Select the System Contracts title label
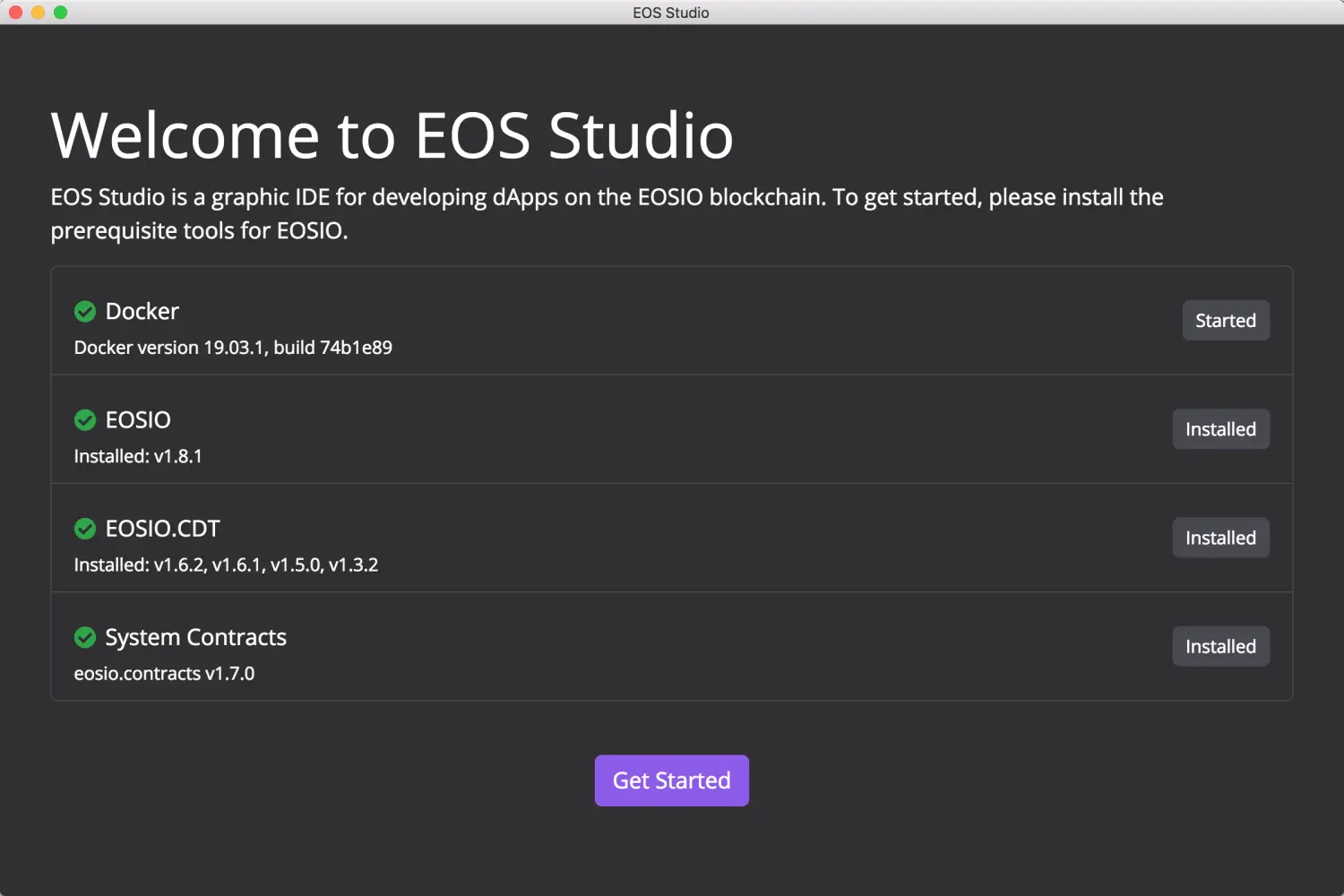 click(195, 637)
